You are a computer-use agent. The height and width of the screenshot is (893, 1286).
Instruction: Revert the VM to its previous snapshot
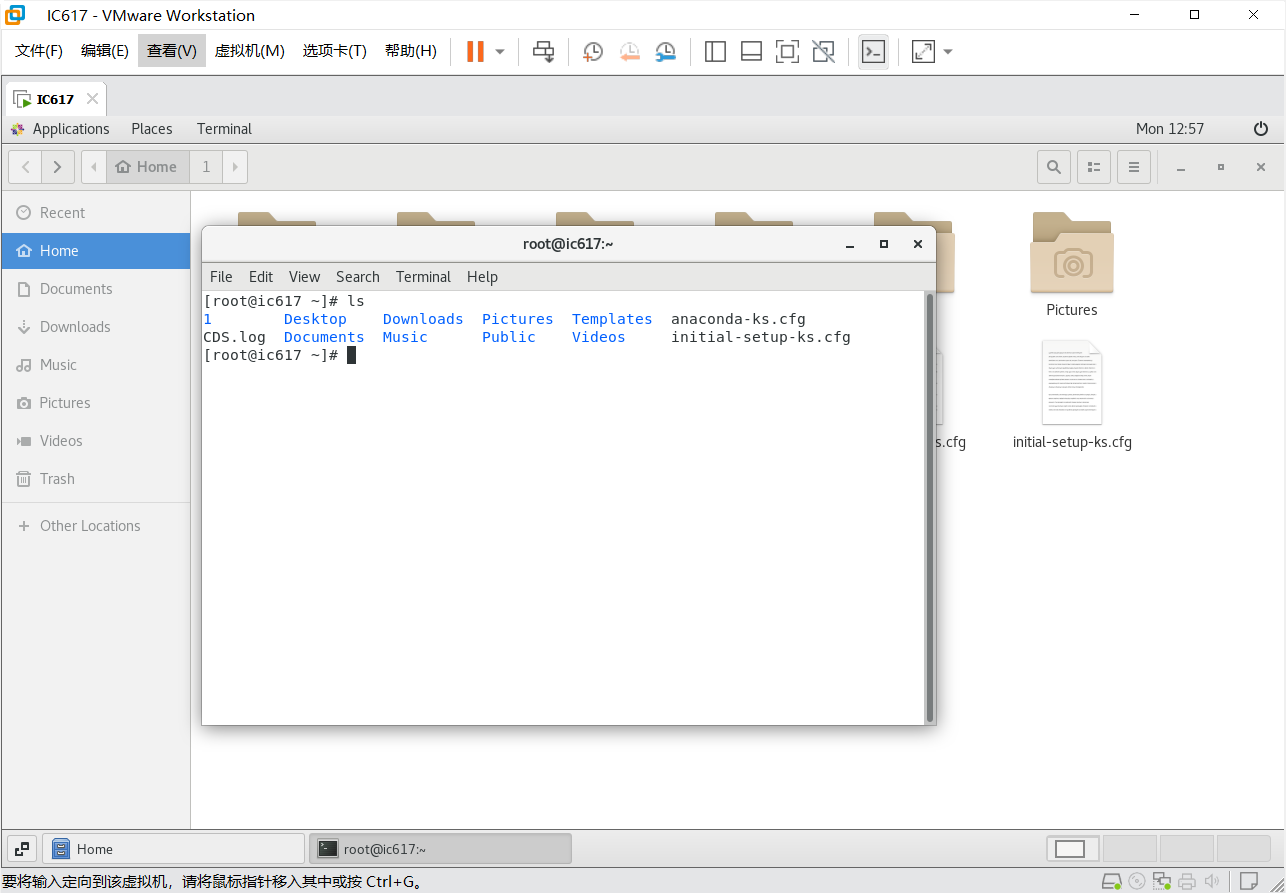(x=629, y=51)
